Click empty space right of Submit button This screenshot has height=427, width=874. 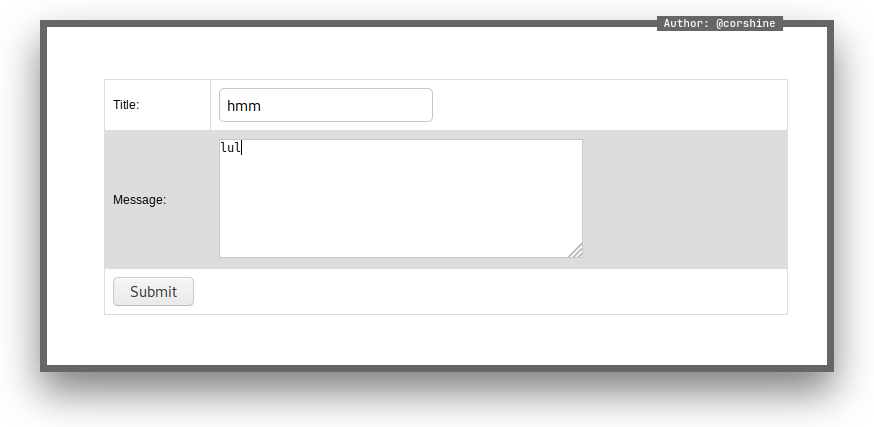pyautogui.click(x=490, y=292)
